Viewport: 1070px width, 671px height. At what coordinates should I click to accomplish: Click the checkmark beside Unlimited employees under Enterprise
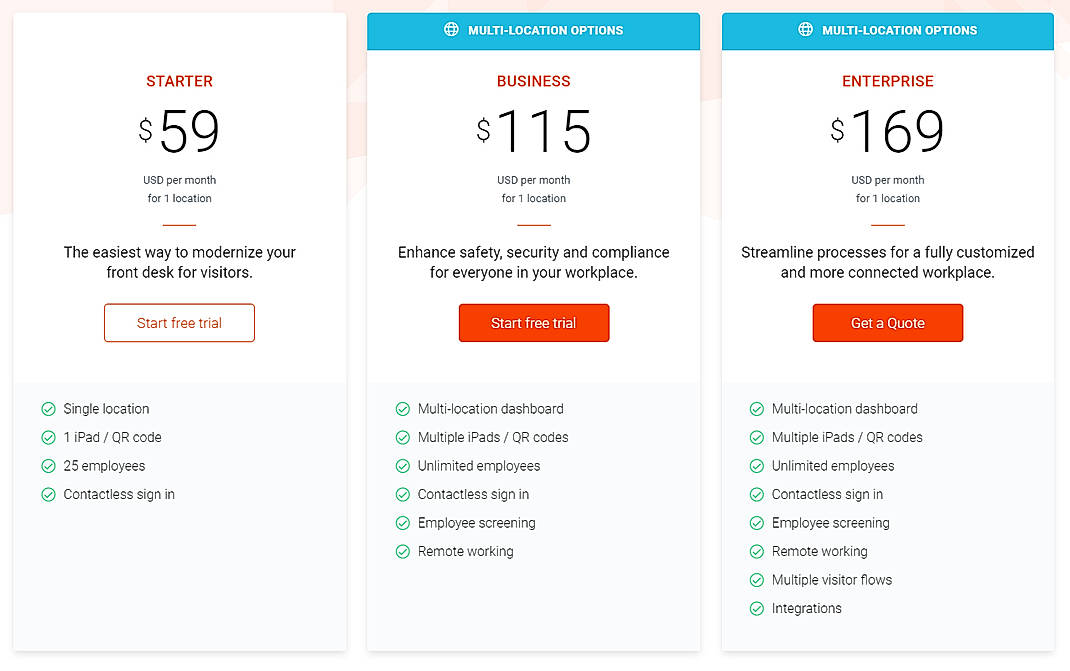(x=757, y=466)
